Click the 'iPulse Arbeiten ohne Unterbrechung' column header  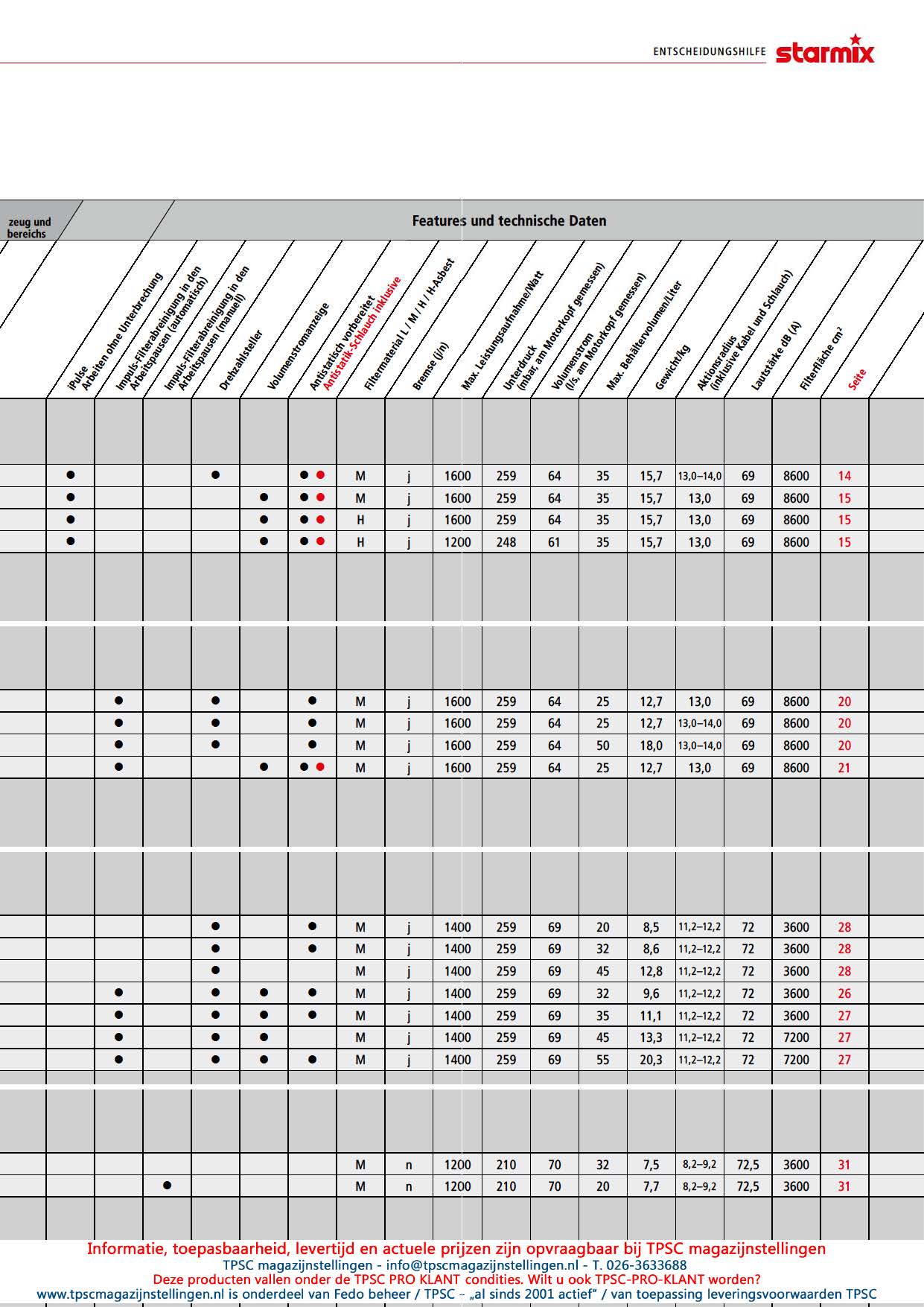pyautogui.click(x=115, y=331)
